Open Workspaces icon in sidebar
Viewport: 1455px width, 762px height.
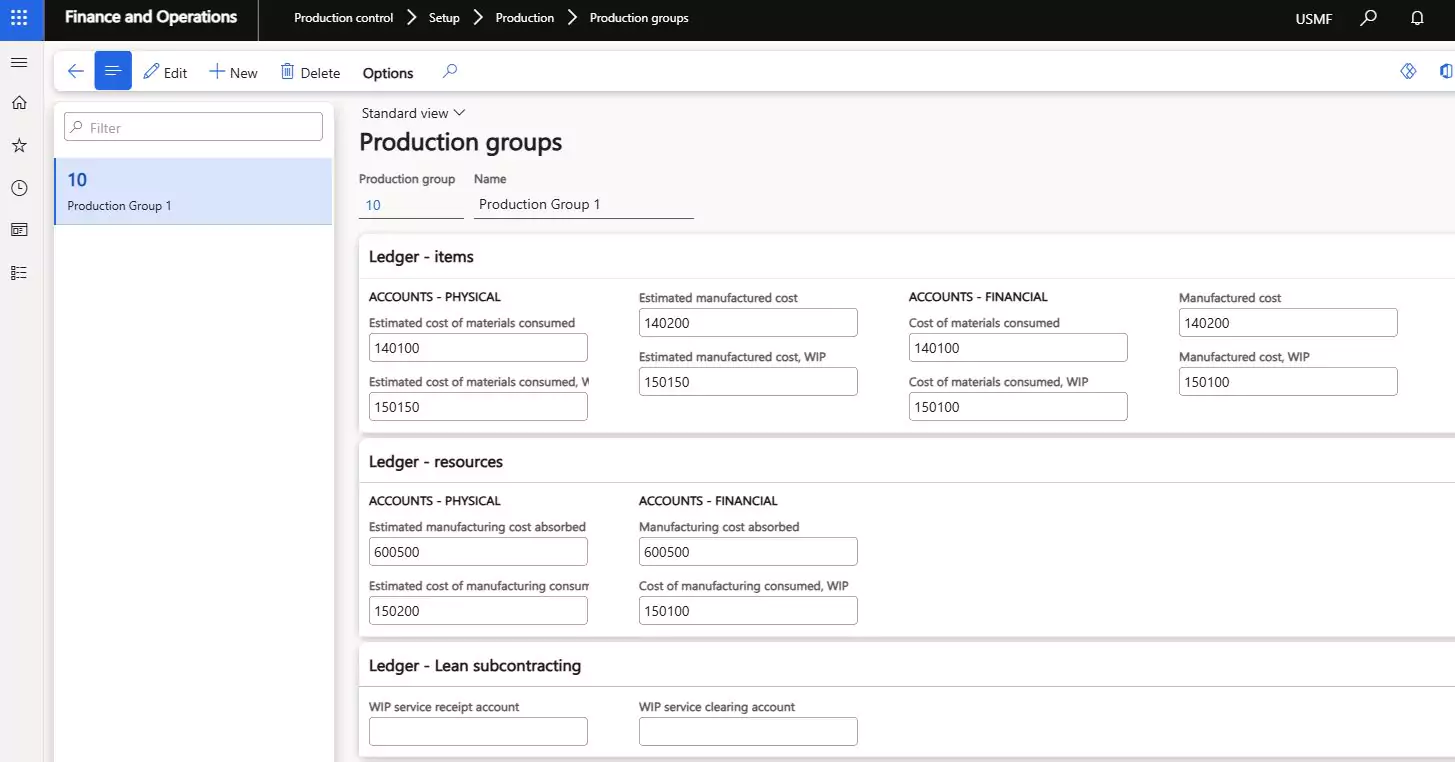coord(19,230)
